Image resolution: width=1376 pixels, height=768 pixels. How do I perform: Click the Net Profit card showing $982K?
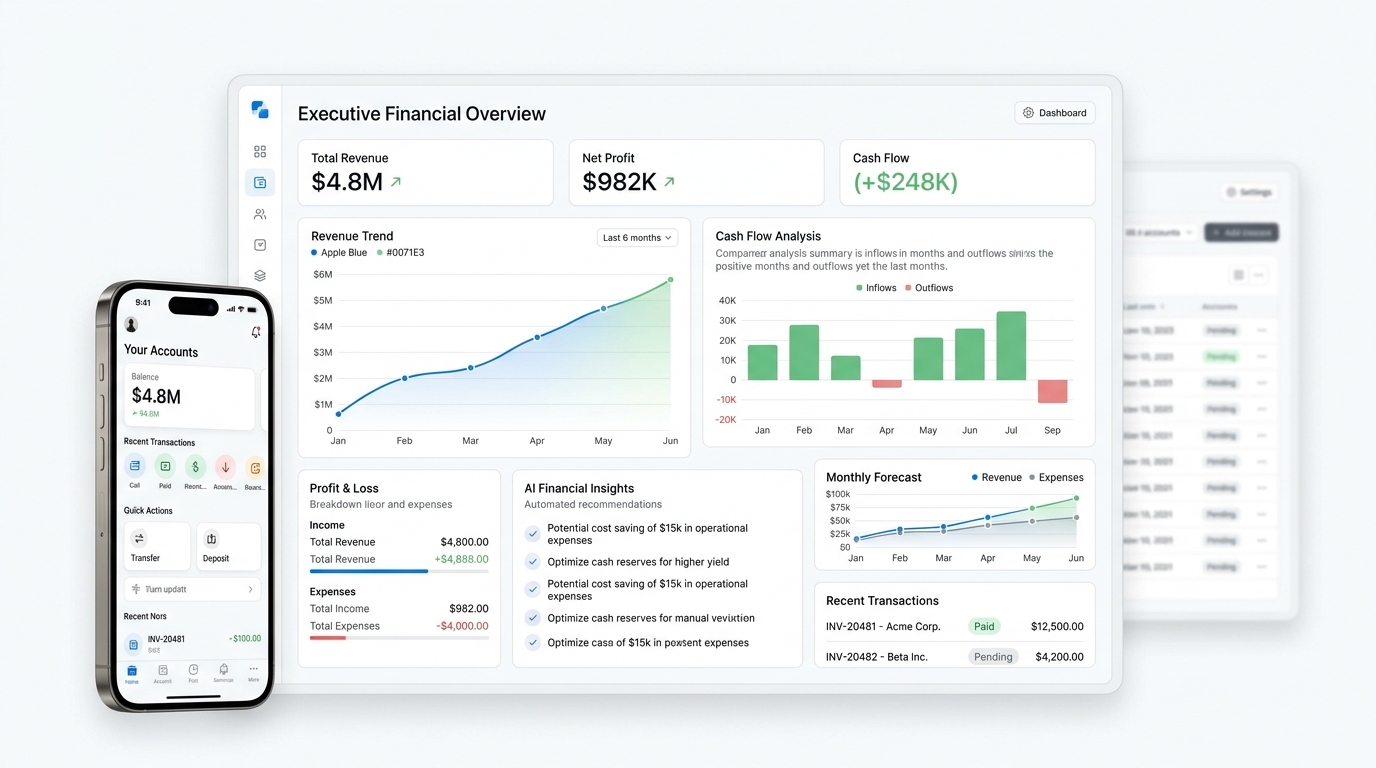697,172
